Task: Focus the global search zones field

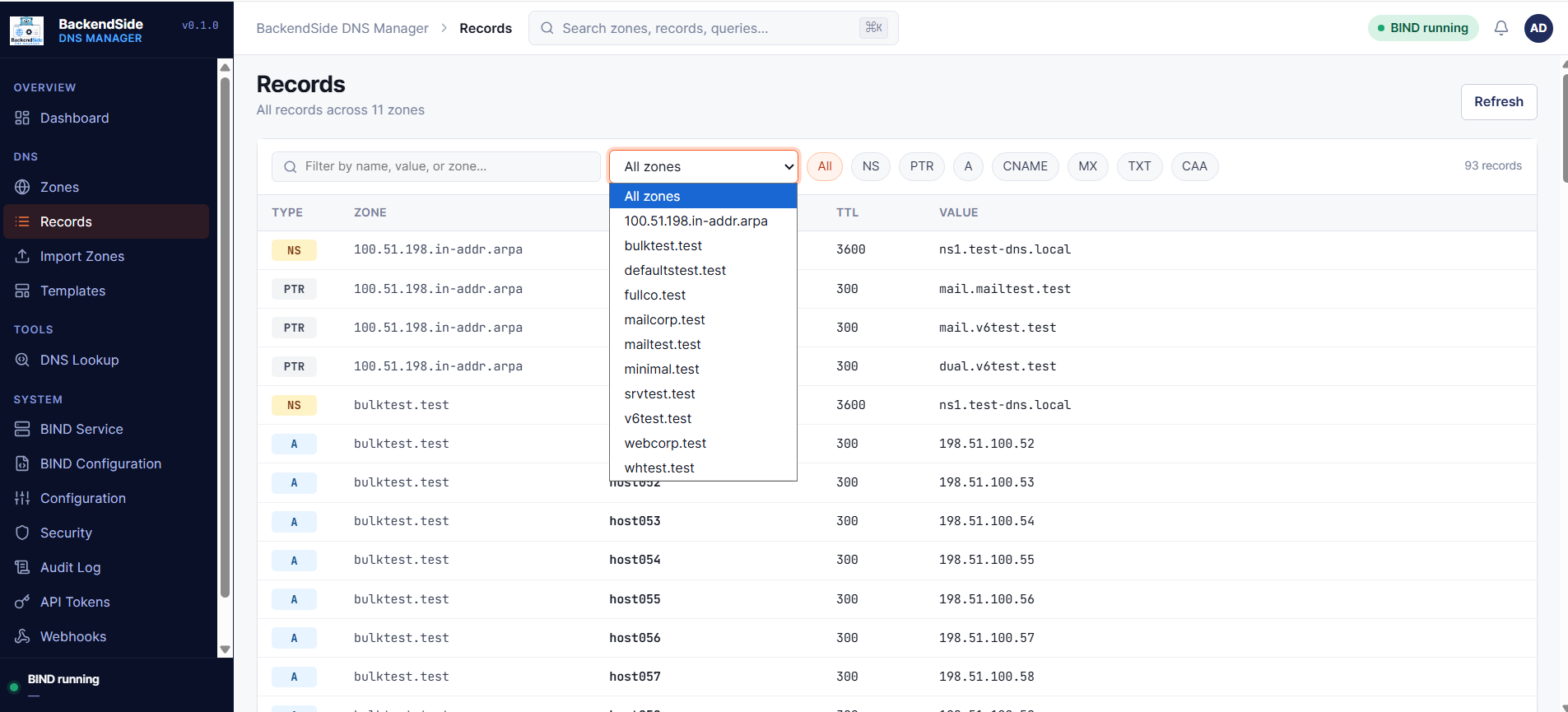Action: [x=713, y=28]
